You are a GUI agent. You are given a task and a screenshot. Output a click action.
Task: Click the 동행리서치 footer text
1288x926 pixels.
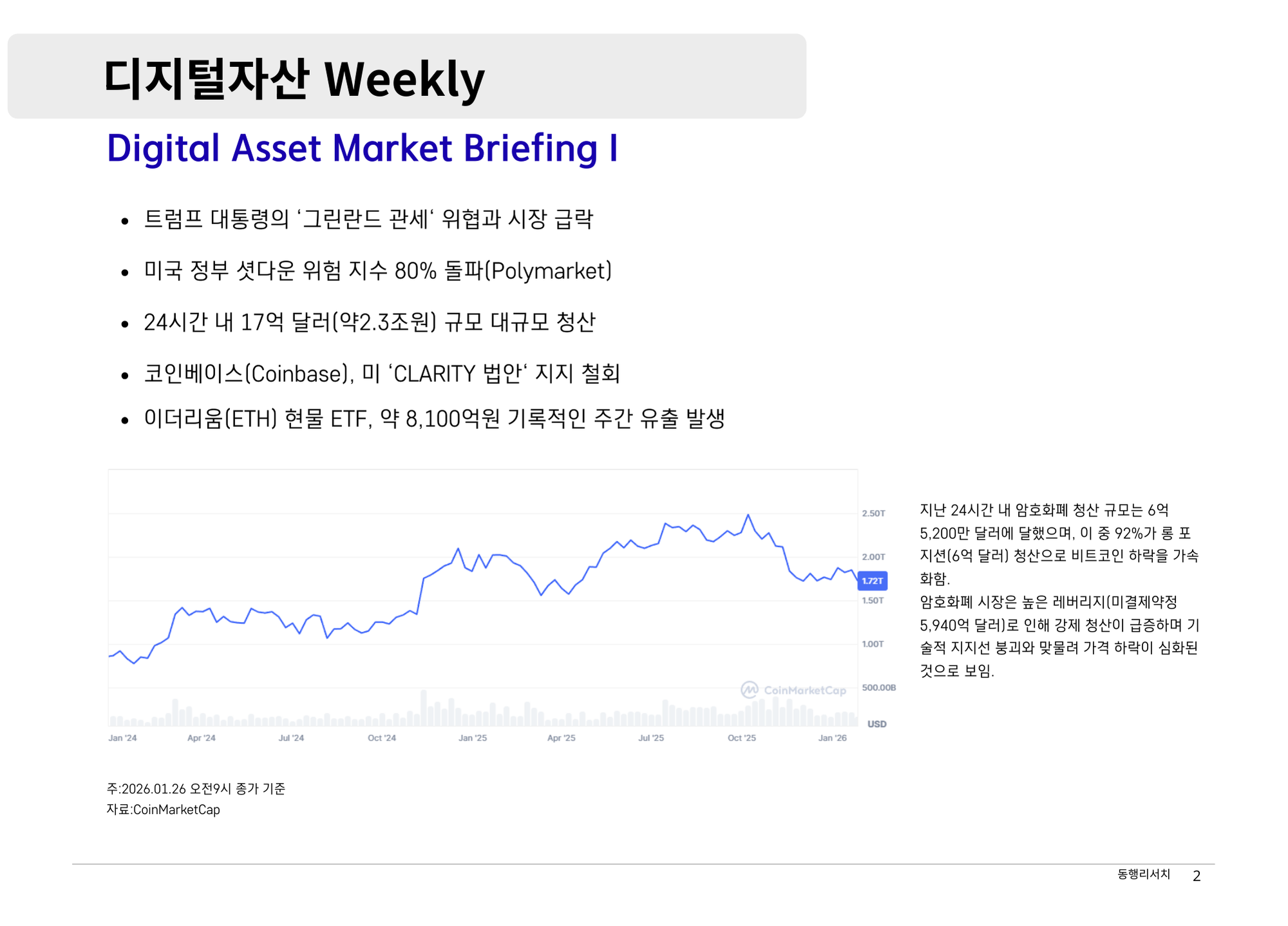[1143, 874]
